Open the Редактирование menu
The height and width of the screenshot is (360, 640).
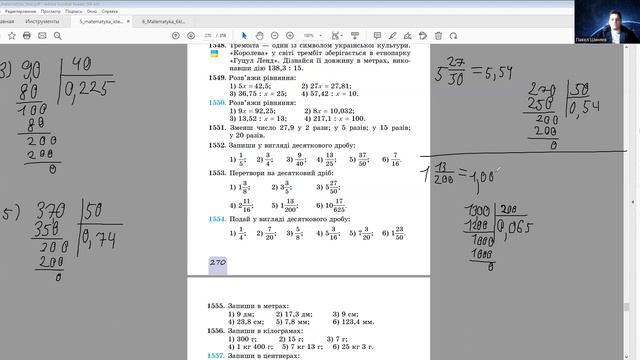pos(20,11)
